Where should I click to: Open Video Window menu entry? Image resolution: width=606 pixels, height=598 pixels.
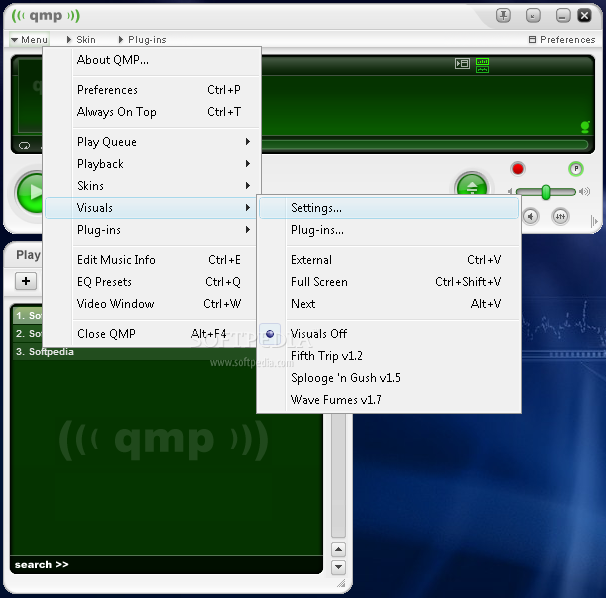point(152,304)
